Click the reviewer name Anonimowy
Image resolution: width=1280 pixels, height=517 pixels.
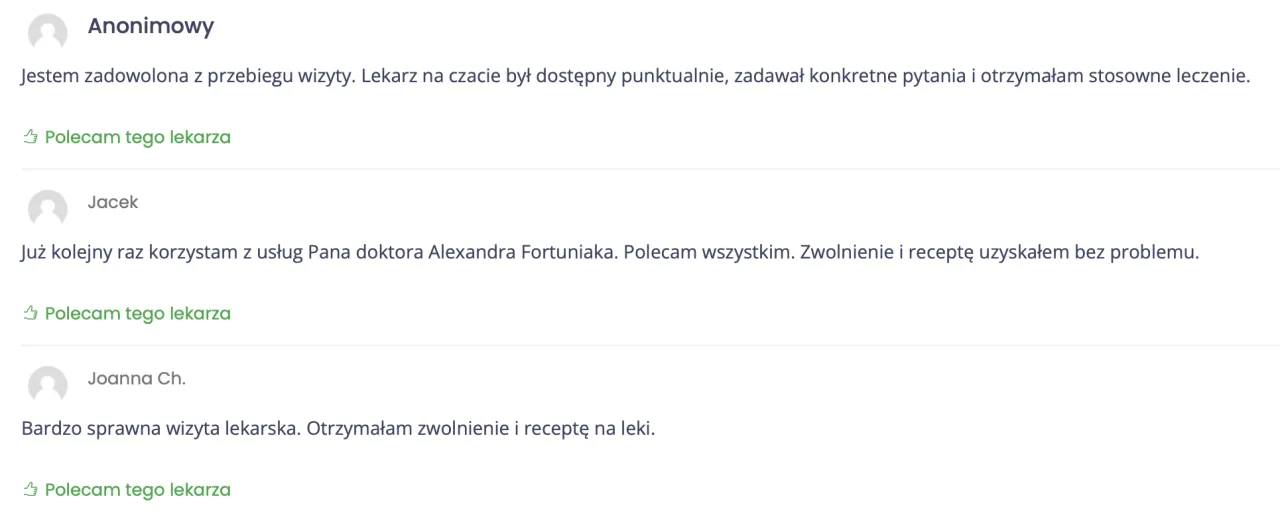click(150, 27)
